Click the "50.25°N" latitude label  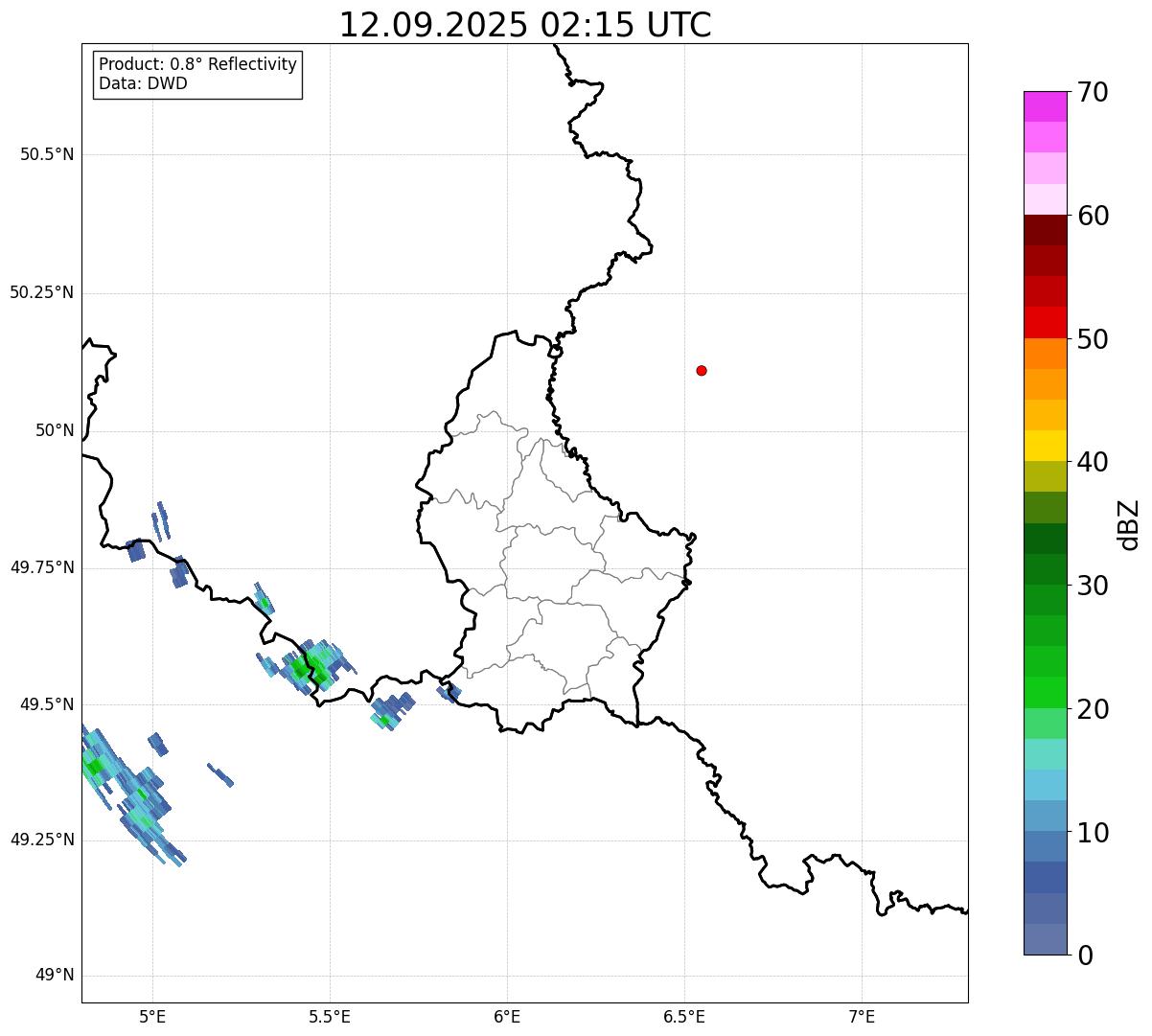tap(42, 292)
